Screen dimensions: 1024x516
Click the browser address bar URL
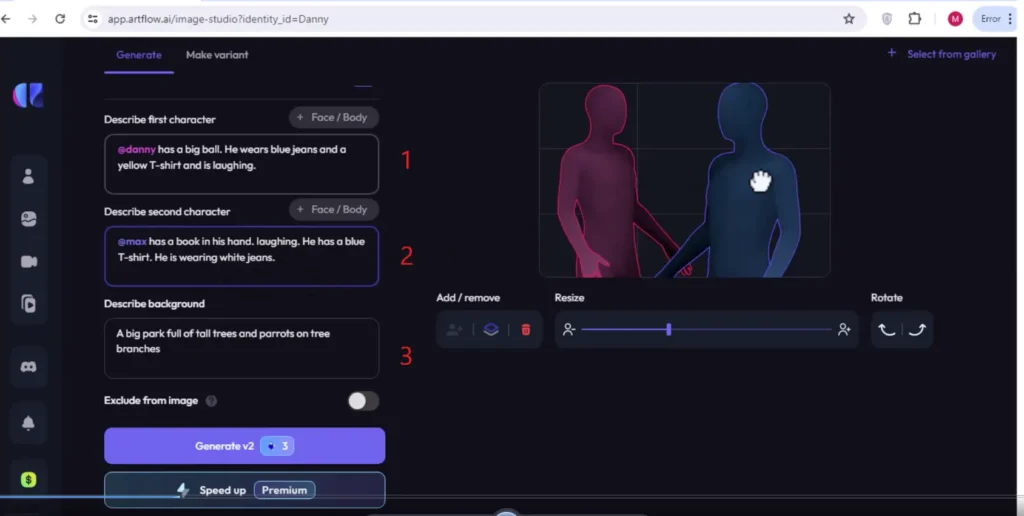[x=218, y=19]
